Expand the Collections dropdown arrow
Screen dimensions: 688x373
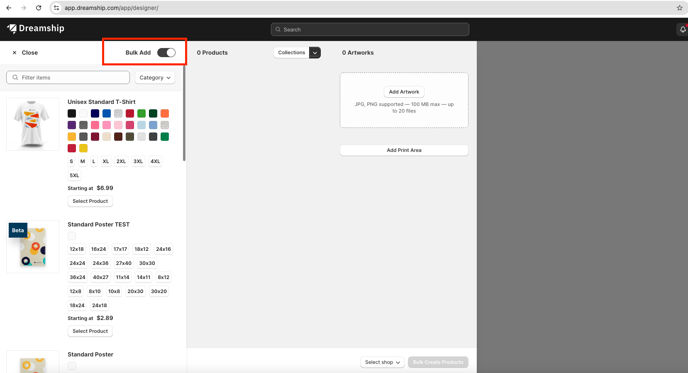click(x=315, y=53)
